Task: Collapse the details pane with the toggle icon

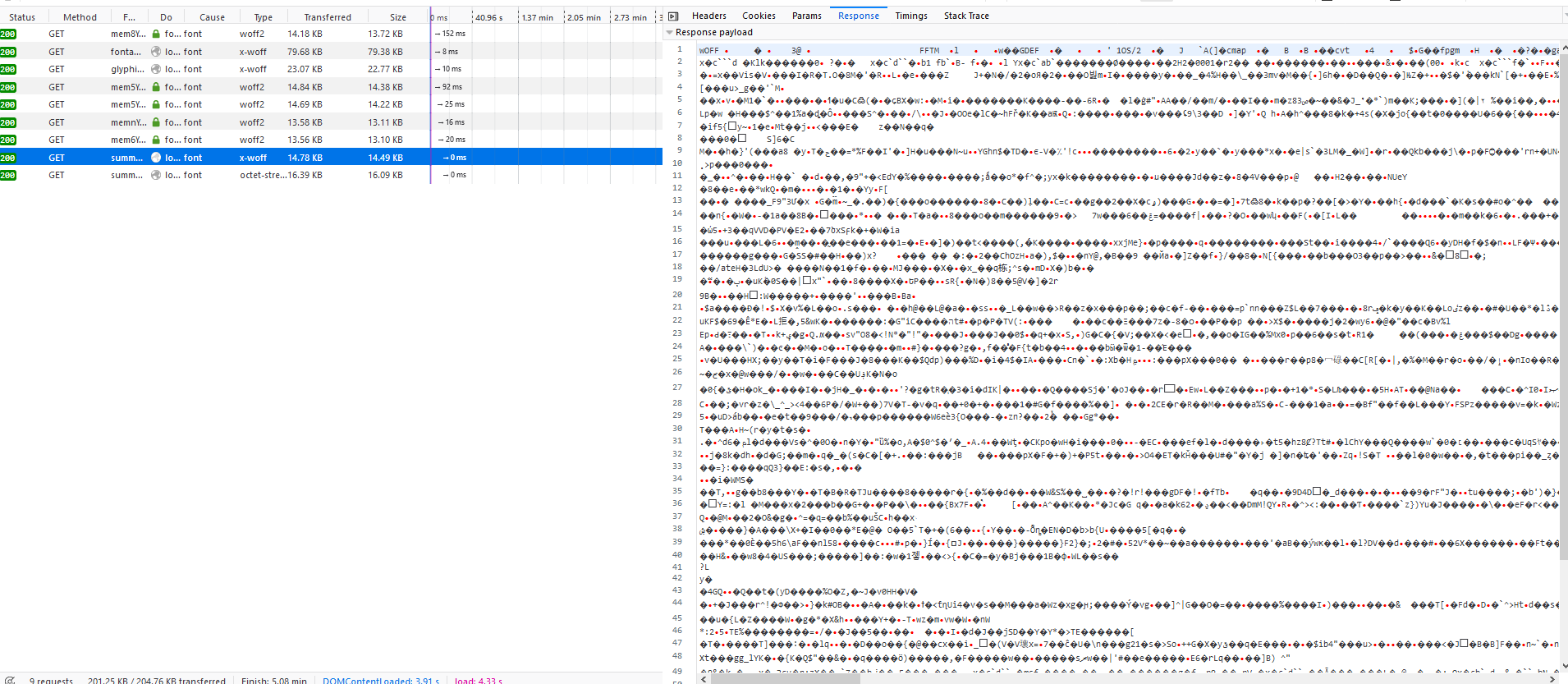Action: pyautogui.click(x=673, y=16)
